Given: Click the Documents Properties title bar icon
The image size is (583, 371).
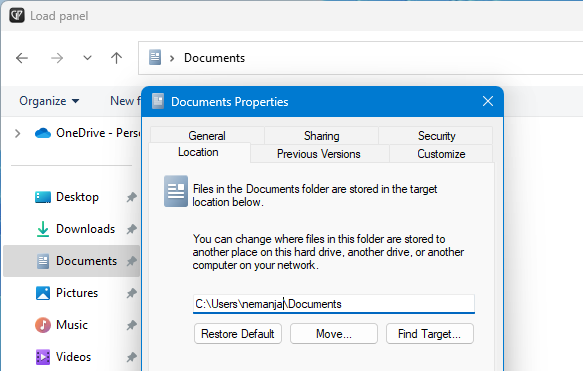Looking at the screenshot, I should [x=158, y=101].
